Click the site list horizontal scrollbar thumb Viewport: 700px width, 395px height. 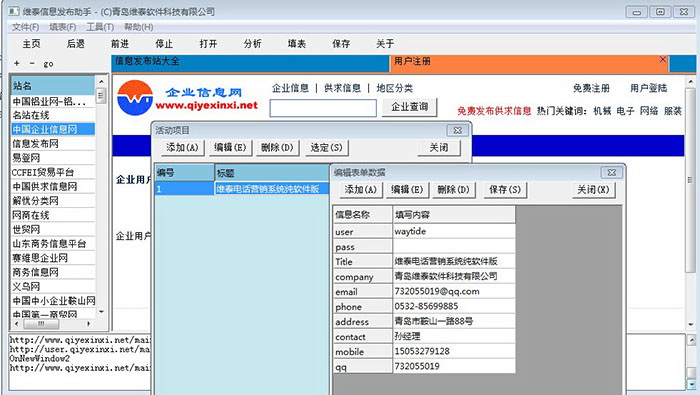point(41,323)
